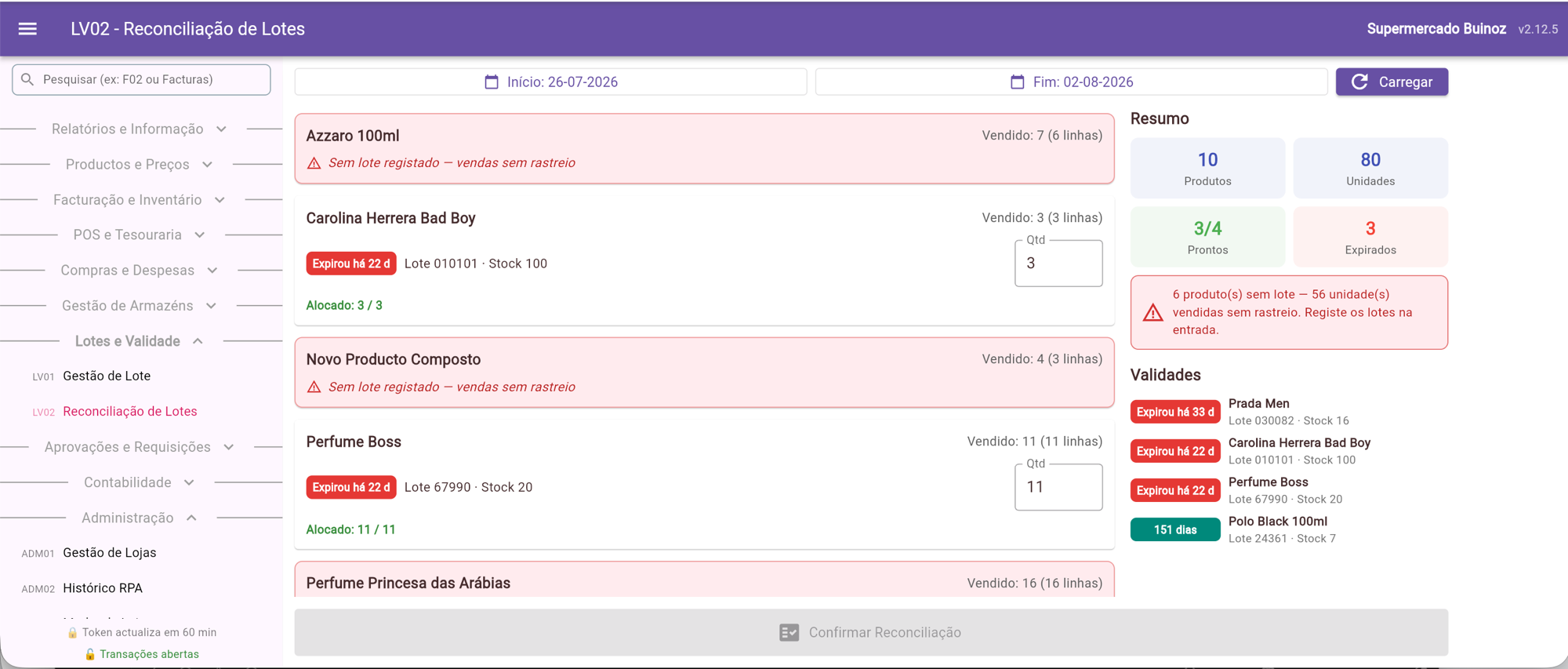
Task: Focus the Pesquisar search field
Action: click(x=141, y=79)
